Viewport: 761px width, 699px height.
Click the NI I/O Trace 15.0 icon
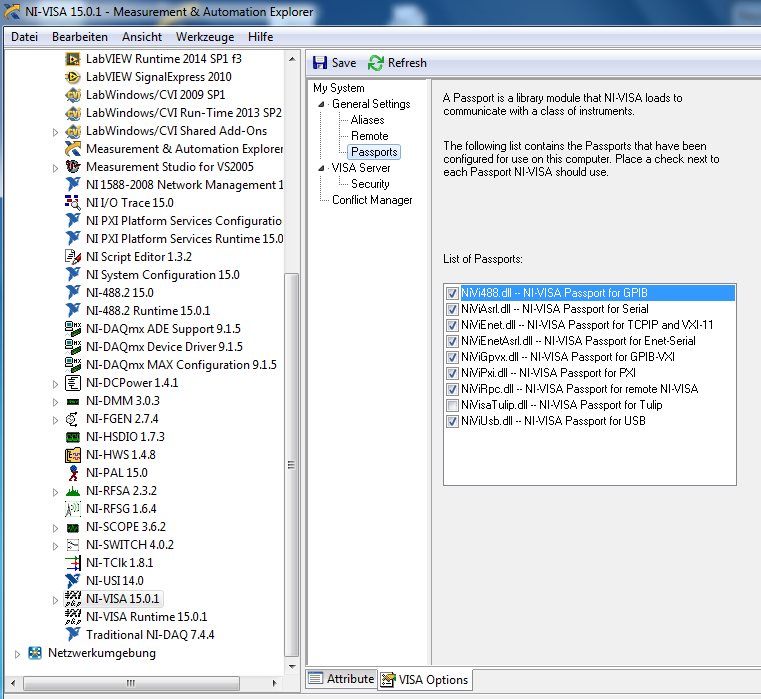click(x=73, y=203)
